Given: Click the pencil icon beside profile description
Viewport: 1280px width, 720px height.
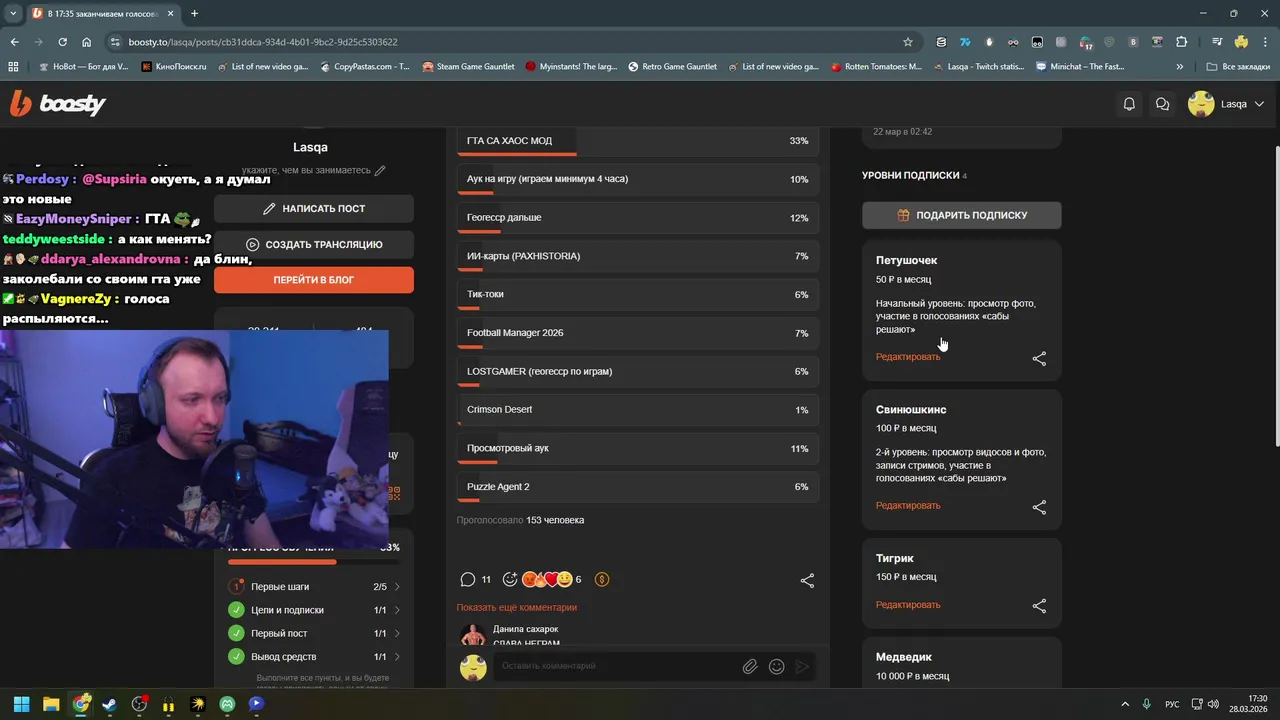Looking at the screenshot, I should pyautogui.click(x=380, y=170).
